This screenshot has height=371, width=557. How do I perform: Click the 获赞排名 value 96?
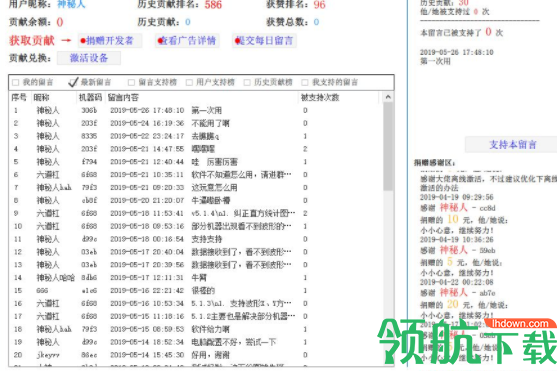[x=319, y=5]
